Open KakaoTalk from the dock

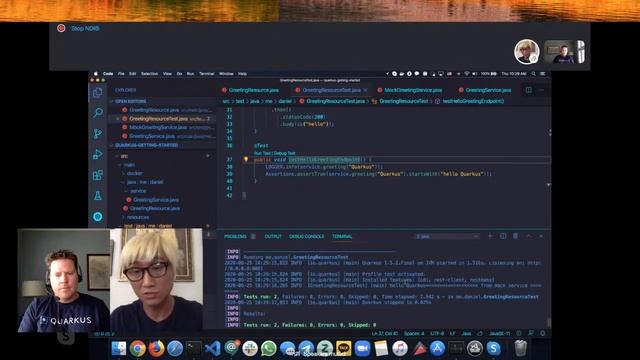click(344, 348)
